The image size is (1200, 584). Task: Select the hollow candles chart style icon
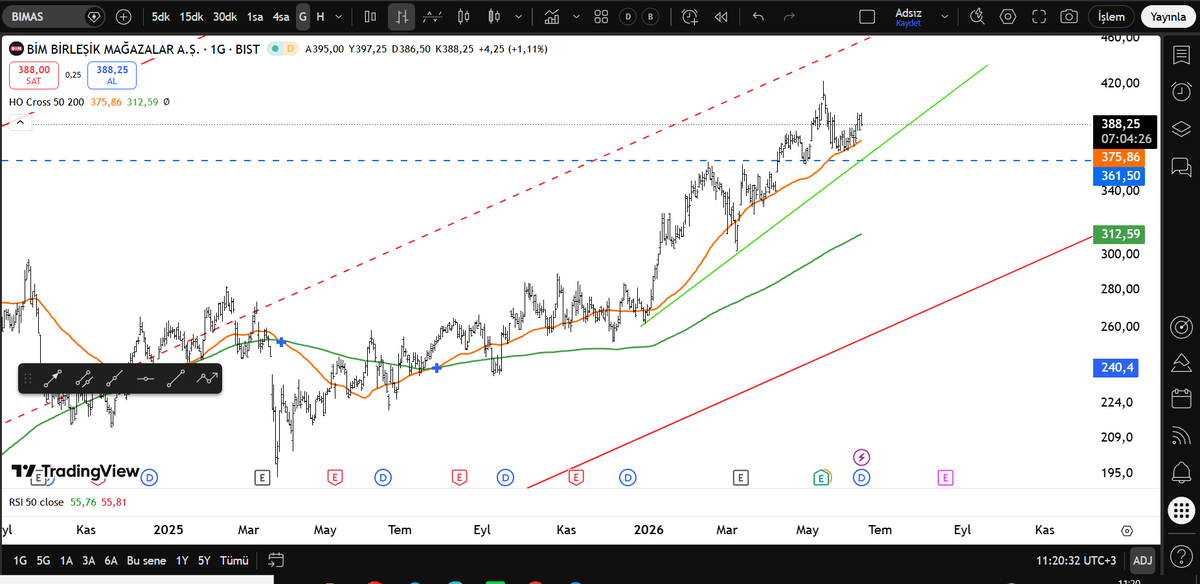pyautogui.click(x=493, y=17)
